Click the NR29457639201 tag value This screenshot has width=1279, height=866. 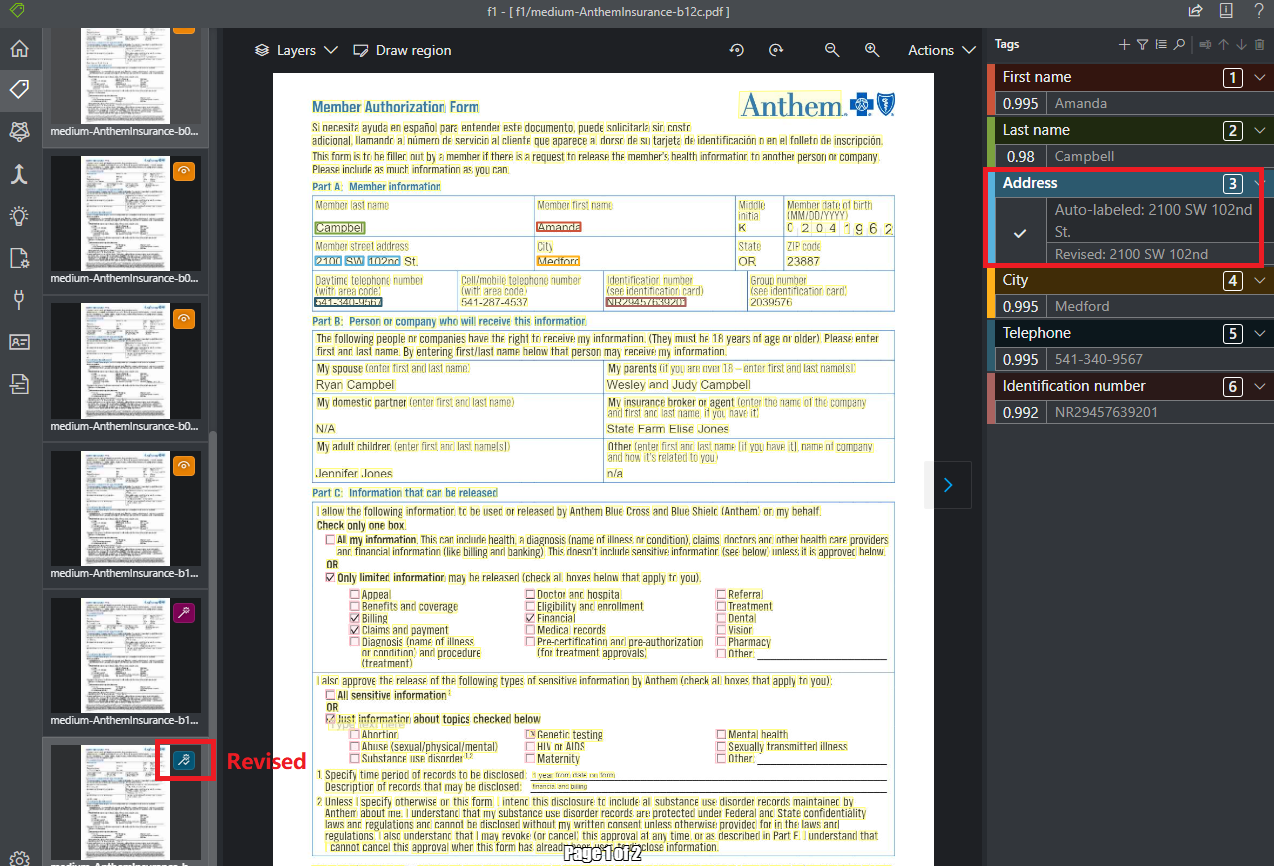1106,412
